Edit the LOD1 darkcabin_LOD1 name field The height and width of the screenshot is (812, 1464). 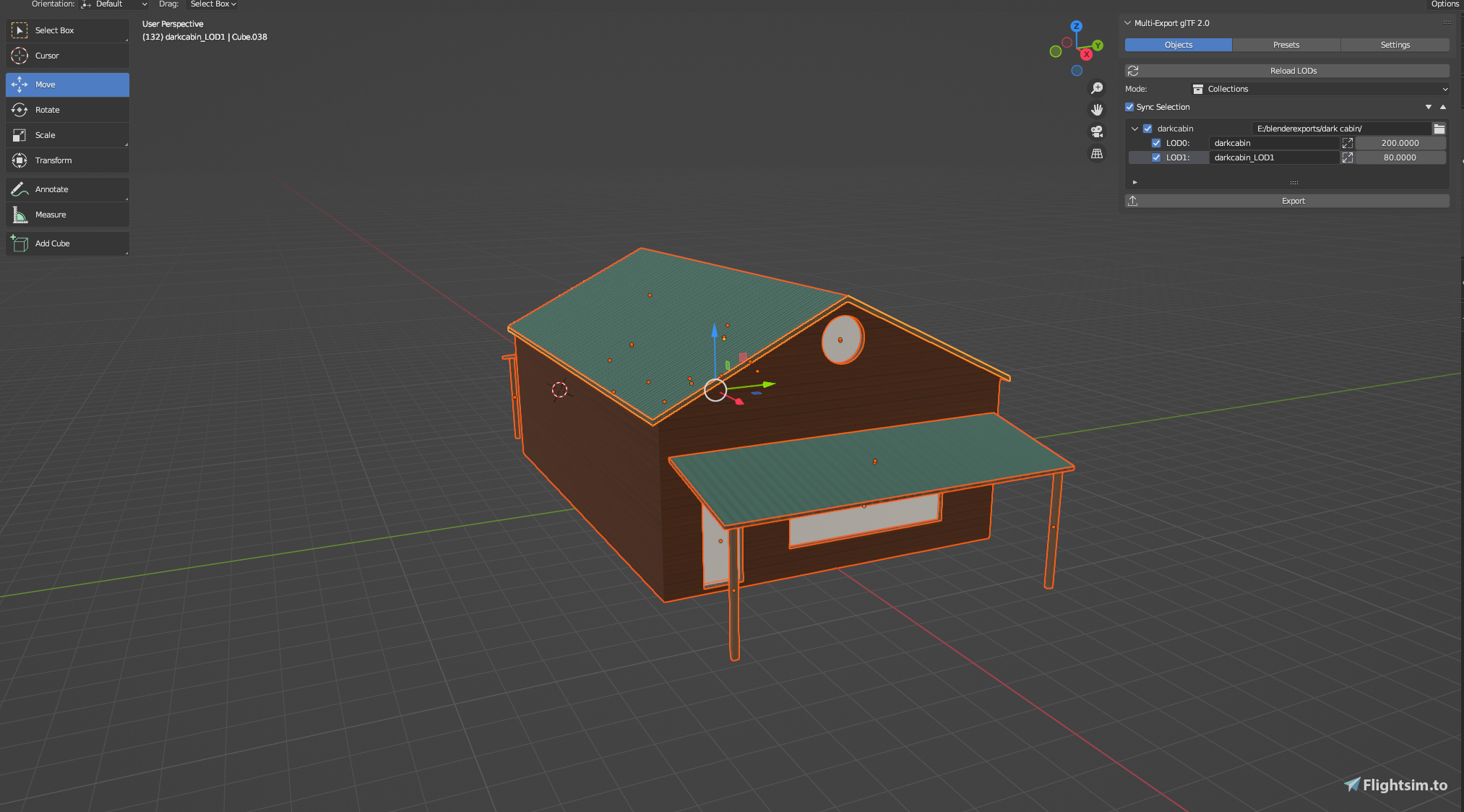click(1275, 157)
